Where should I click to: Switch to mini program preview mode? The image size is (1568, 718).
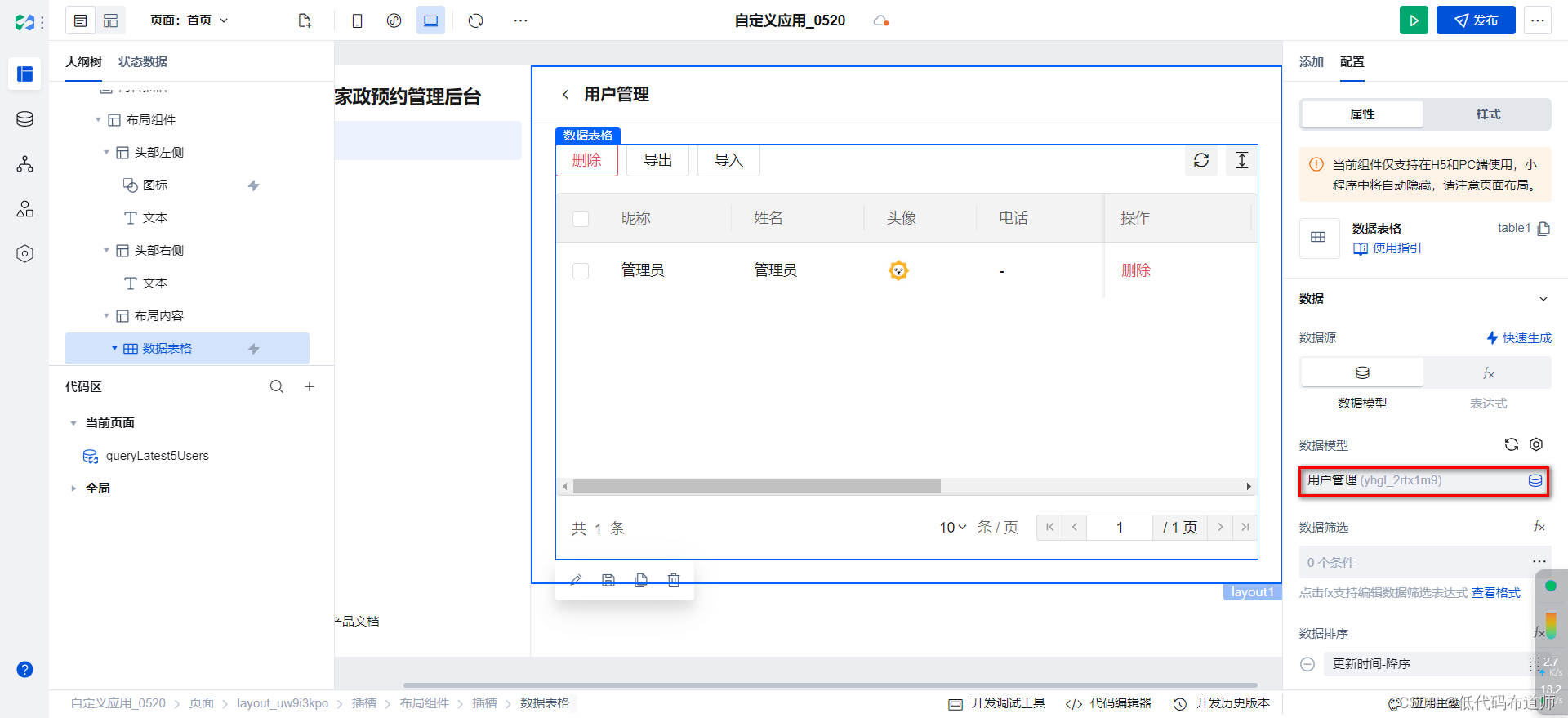point(394,20)
